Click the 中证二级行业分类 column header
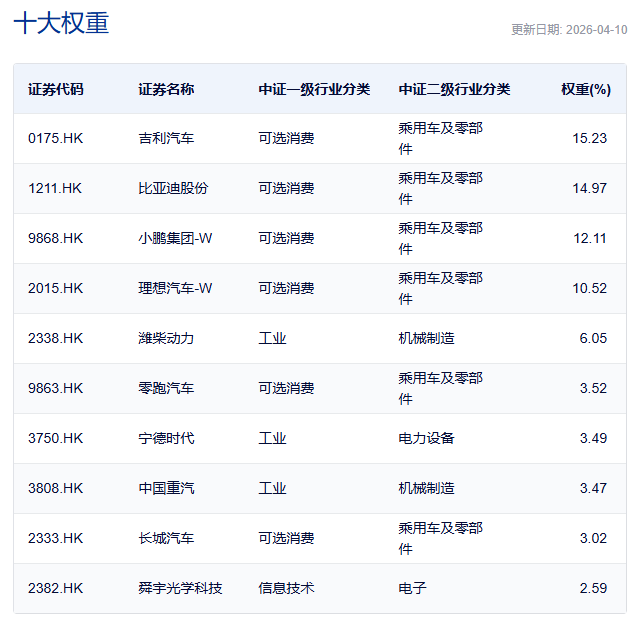633x622 pixels. (x=454, y=89)
